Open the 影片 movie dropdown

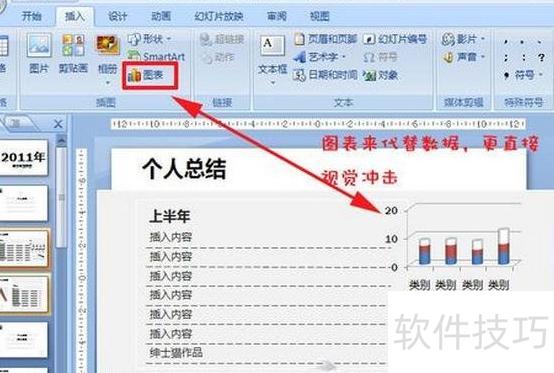[x=463, y=39]
